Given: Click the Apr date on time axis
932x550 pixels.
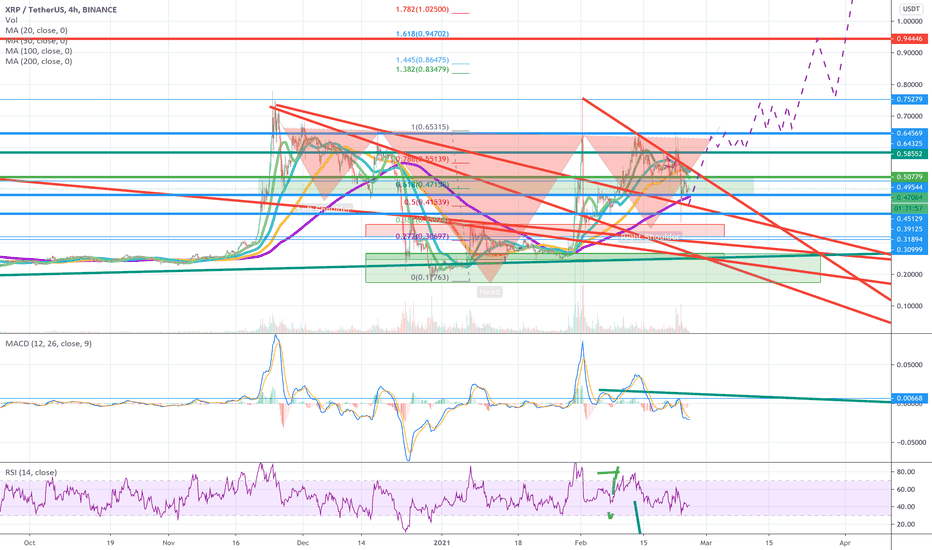Looking at the screenshot, I should pos(845,543).
